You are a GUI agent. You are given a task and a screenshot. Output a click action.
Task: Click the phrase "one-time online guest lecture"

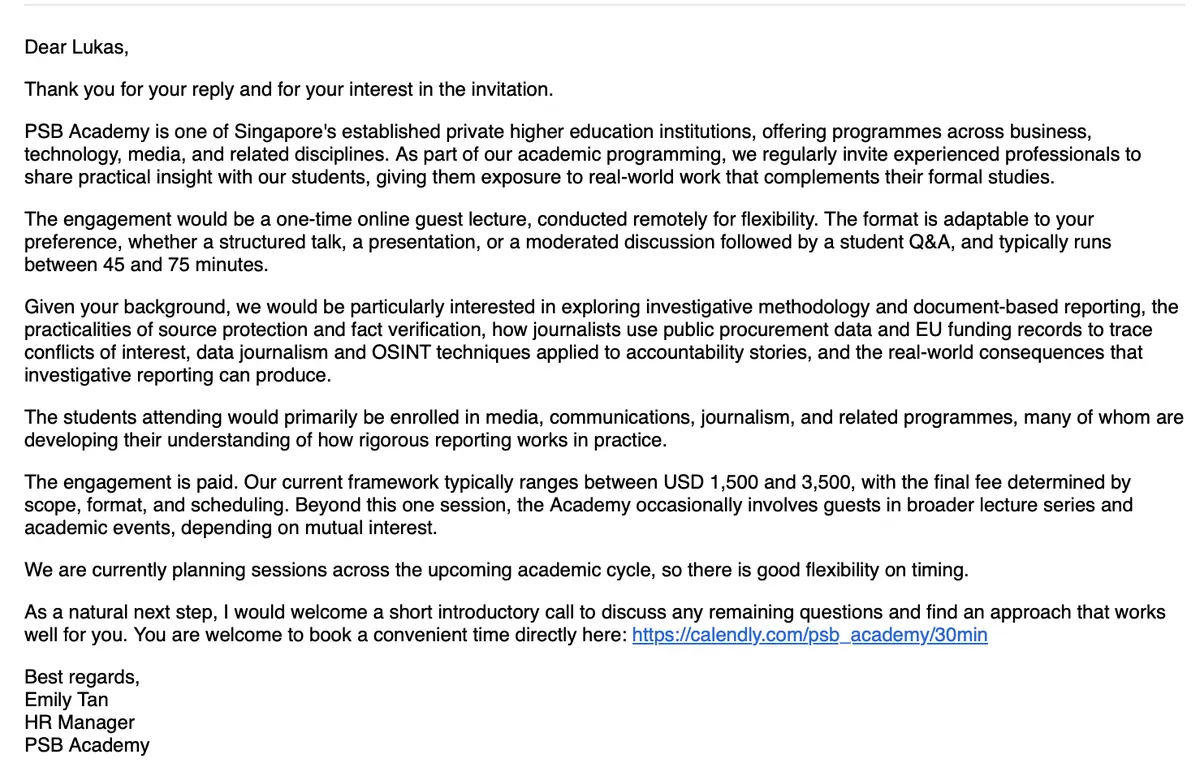[x=398, y=219]
